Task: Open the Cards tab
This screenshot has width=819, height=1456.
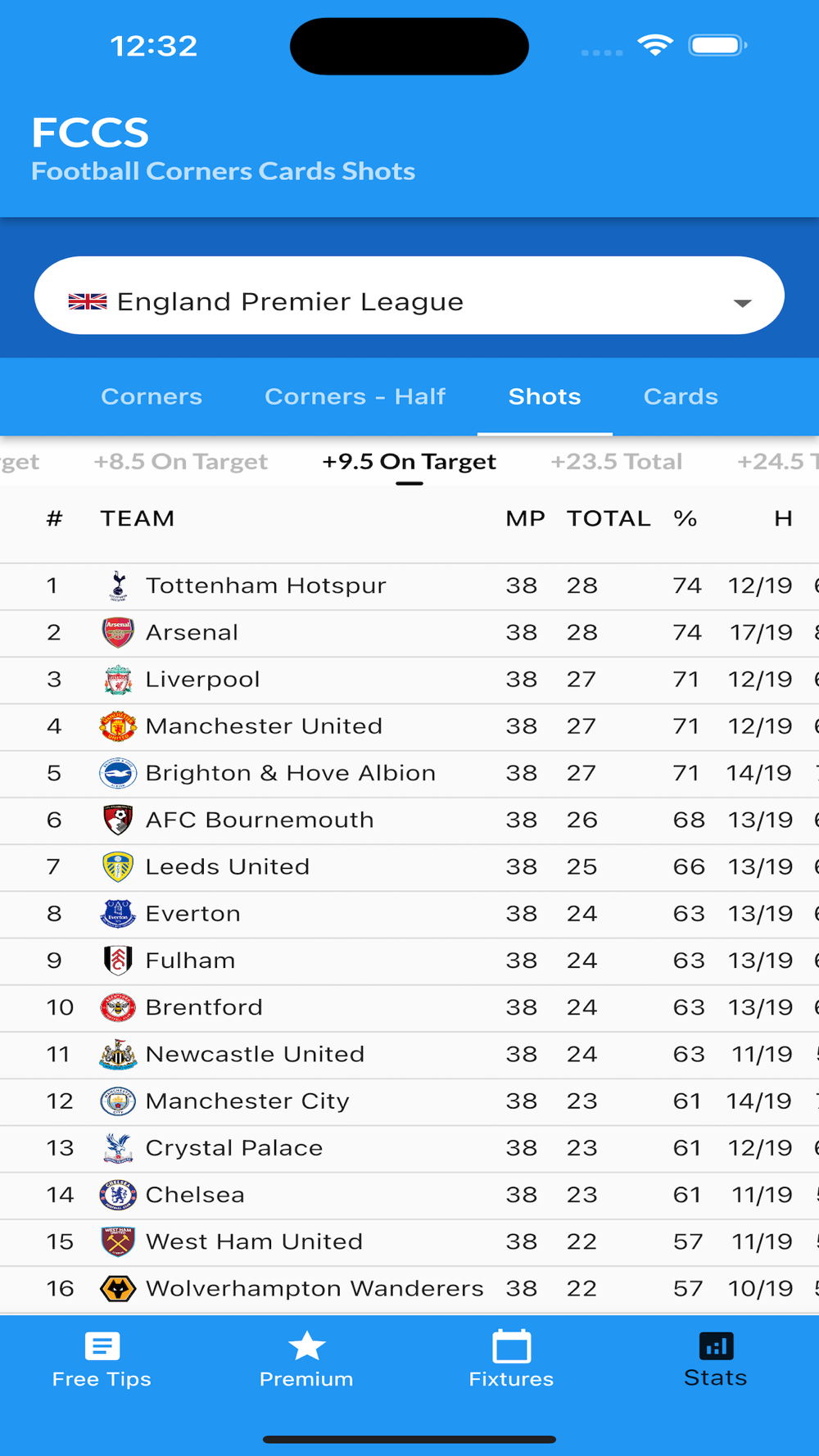Action: tap(681, 397)
